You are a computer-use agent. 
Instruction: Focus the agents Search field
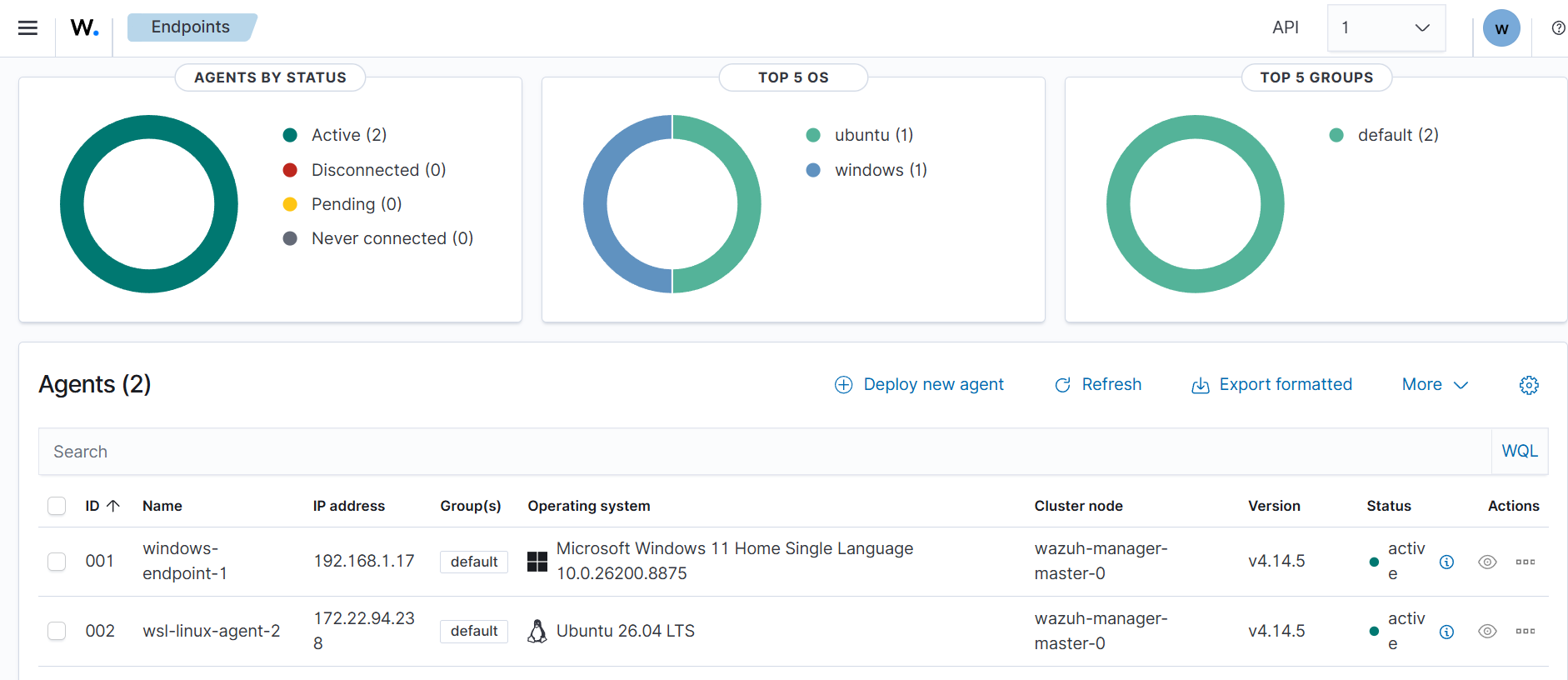765,452
